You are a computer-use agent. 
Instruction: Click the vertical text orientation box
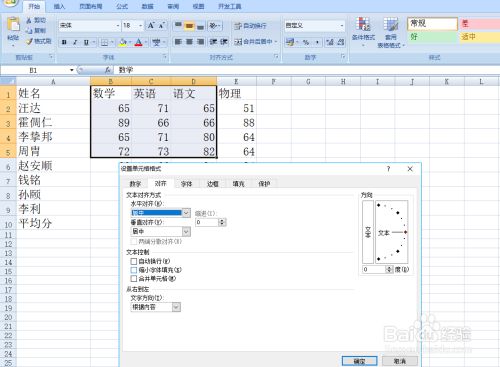[x=368, y=232]
